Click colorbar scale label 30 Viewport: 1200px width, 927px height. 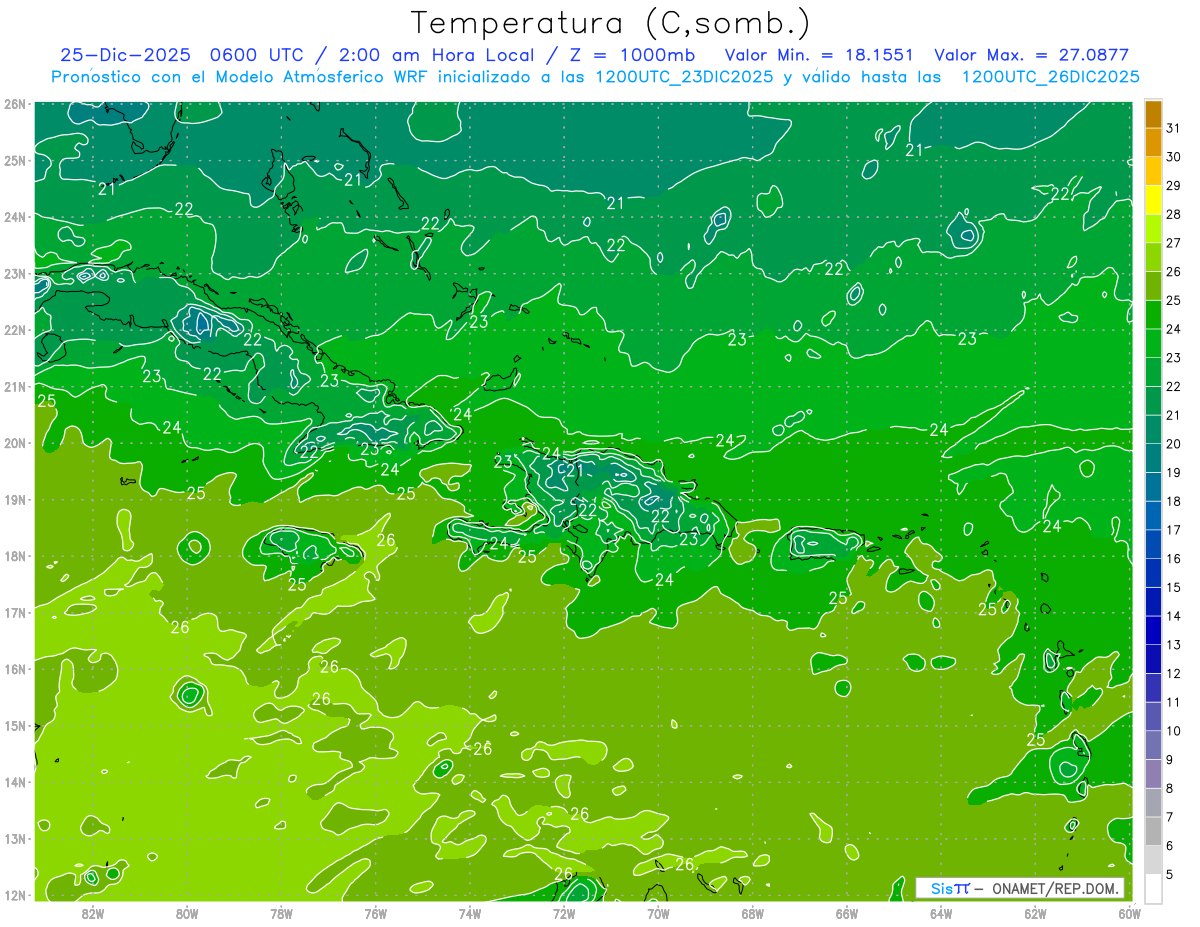click(x=1173, y=157)
